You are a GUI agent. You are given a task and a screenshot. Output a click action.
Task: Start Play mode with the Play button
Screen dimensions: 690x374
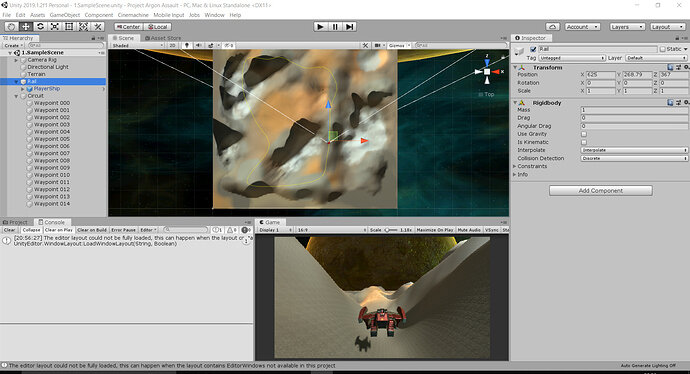(320, 27)
